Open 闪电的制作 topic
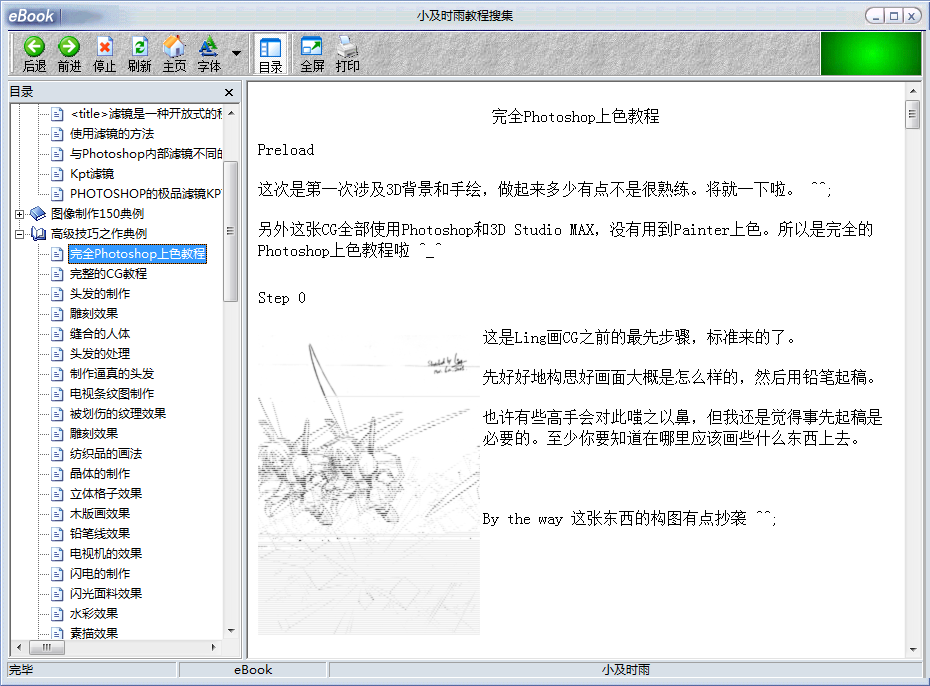Image resolution: width=930 pixels, height=686 pixels. [x=100, y=574]
